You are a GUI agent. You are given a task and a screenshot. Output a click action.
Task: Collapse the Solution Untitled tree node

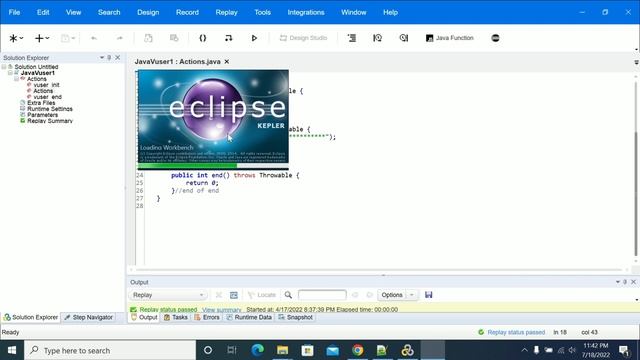[4, 67]
